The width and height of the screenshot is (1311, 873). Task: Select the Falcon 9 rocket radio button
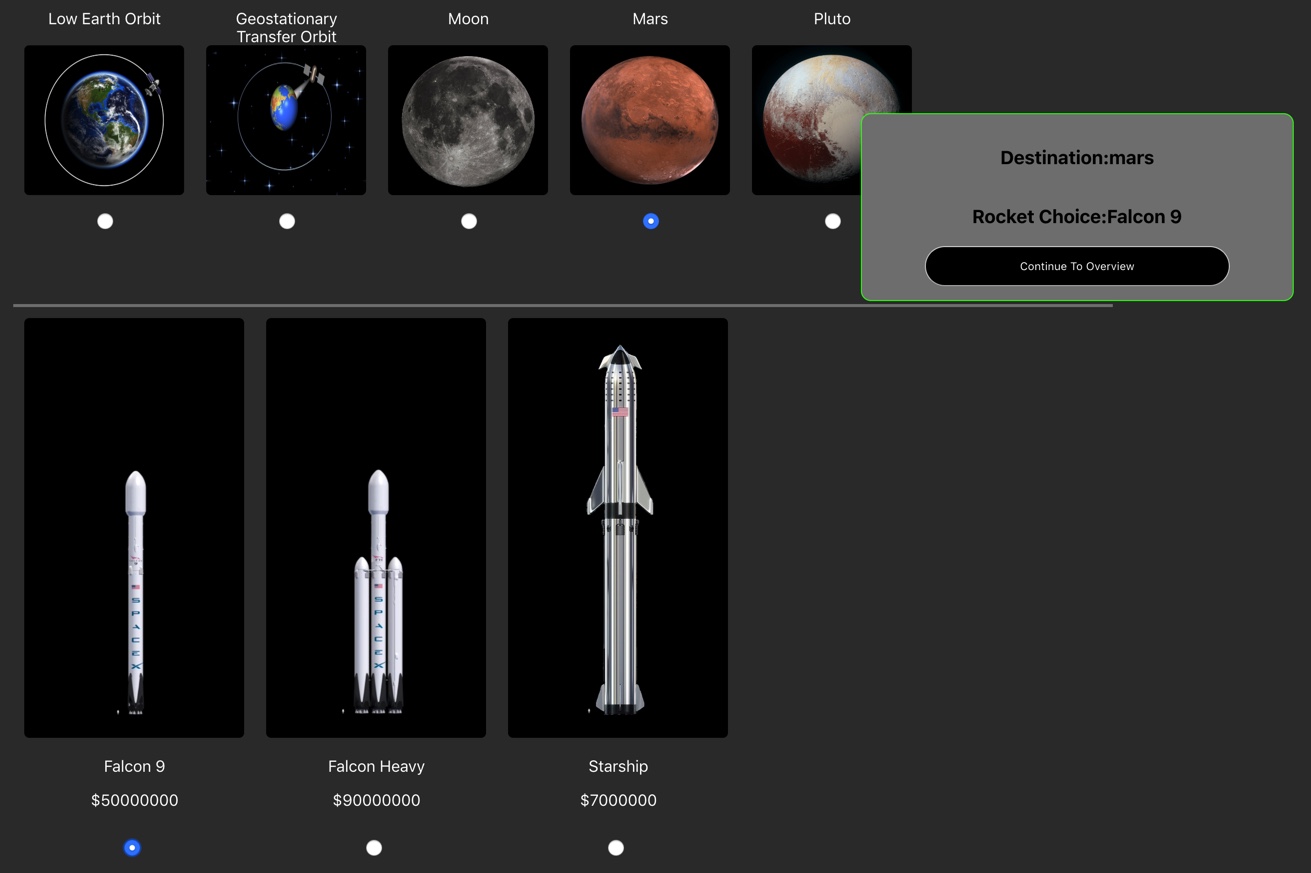tap(132, 847)
